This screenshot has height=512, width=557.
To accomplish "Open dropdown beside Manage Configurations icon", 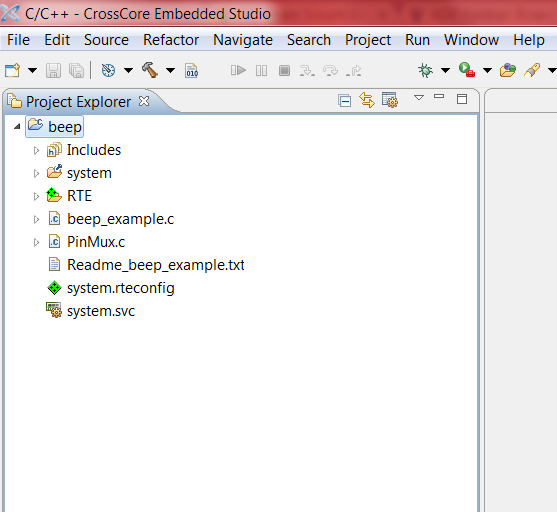I will [x=128, y=70].
